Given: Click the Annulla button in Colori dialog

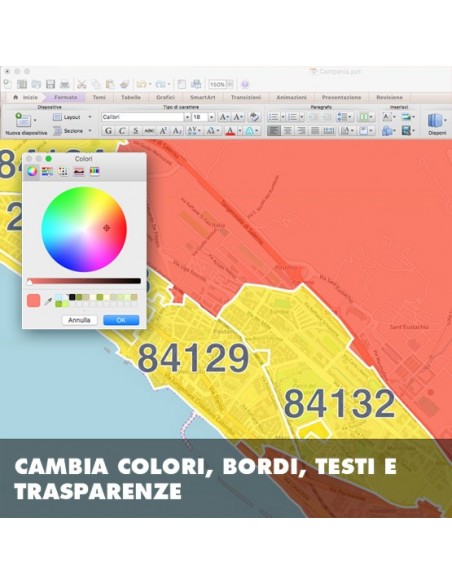Looking at the screenshot, I should point(79,320).
